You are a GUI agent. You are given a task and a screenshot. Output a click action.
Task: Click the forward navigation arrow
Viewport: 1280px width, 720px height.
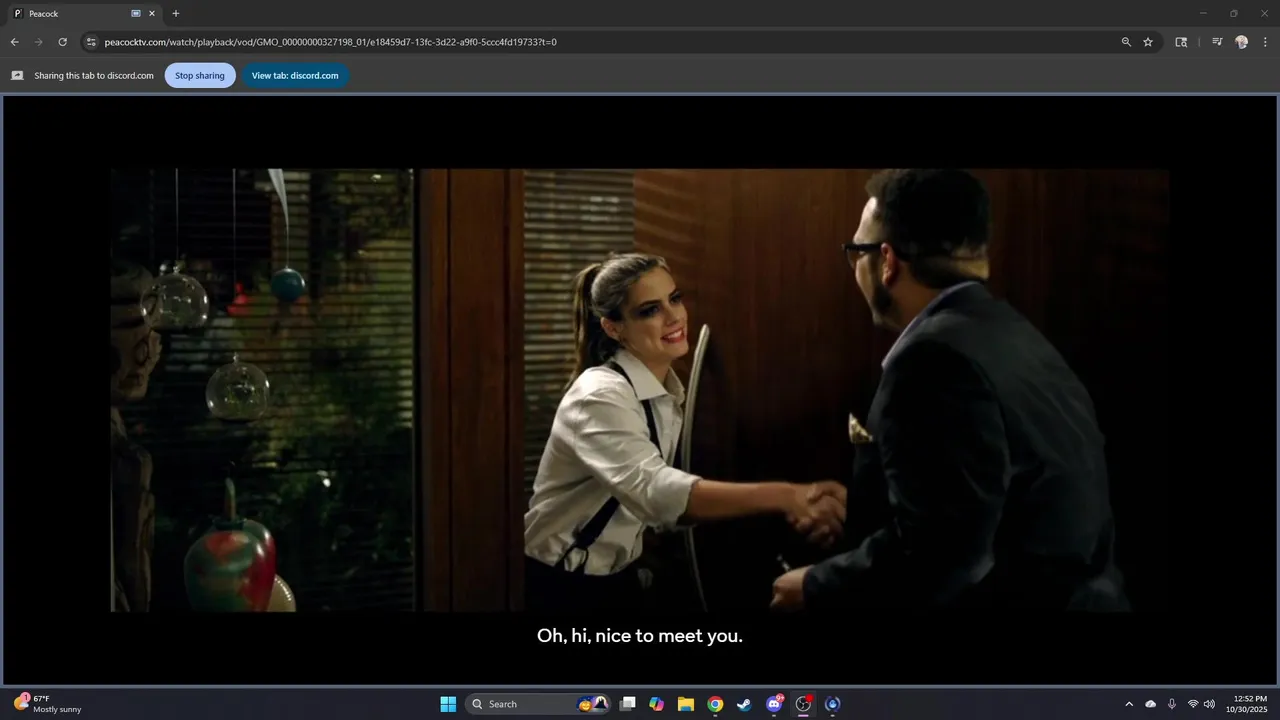tap(38, 42)
